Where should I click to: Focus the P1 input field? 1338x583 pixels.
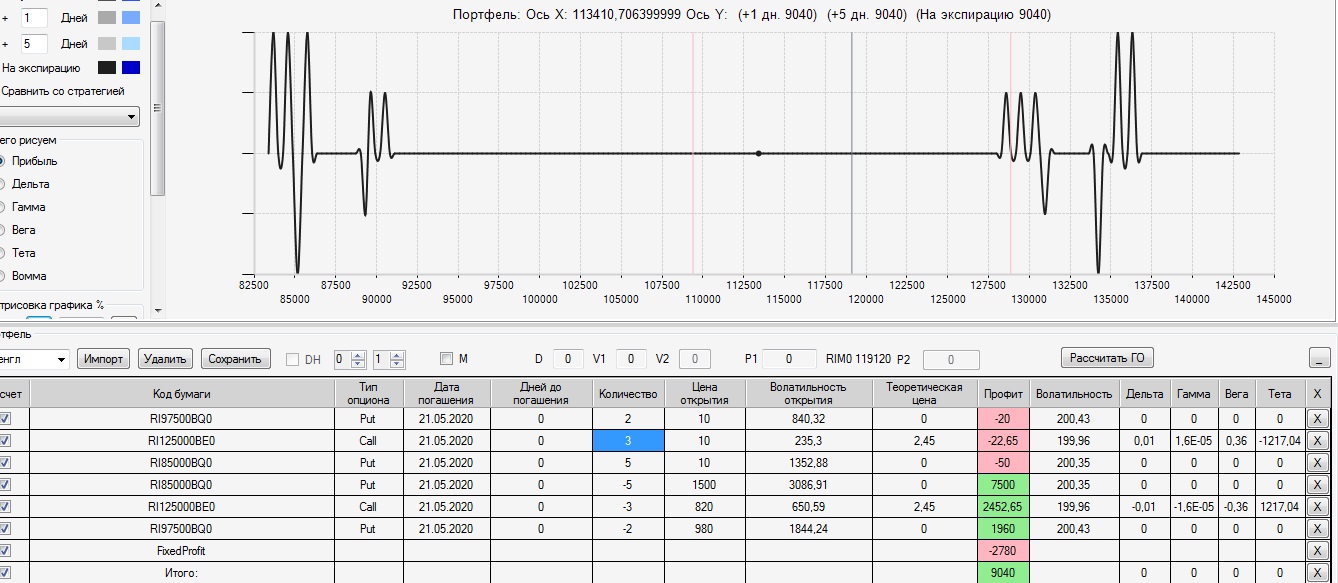[x=787, y=359]
